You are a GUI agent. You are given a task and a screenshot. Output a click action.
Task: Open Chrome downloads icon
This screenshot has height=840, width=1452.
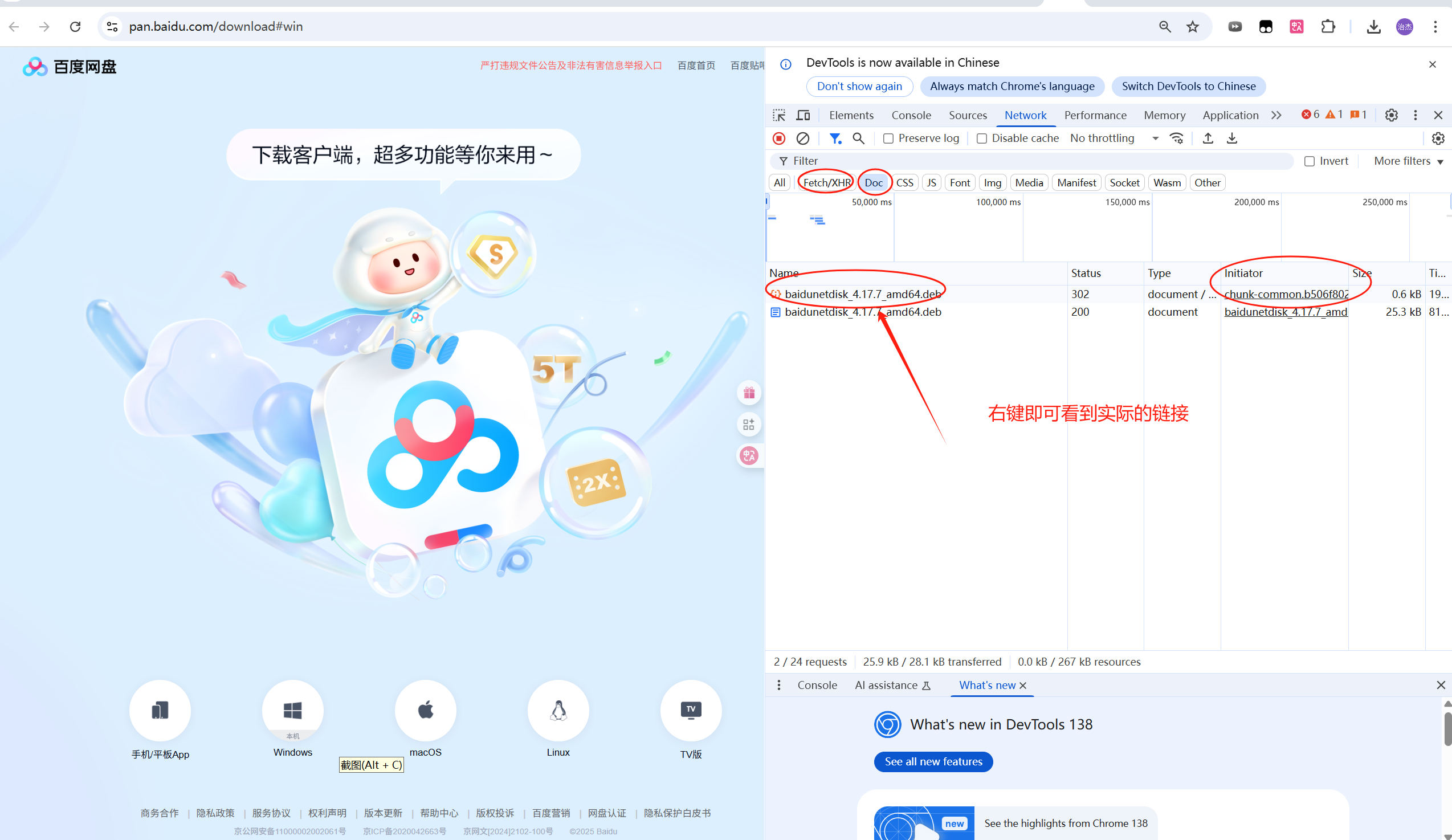coord(1373,27)
